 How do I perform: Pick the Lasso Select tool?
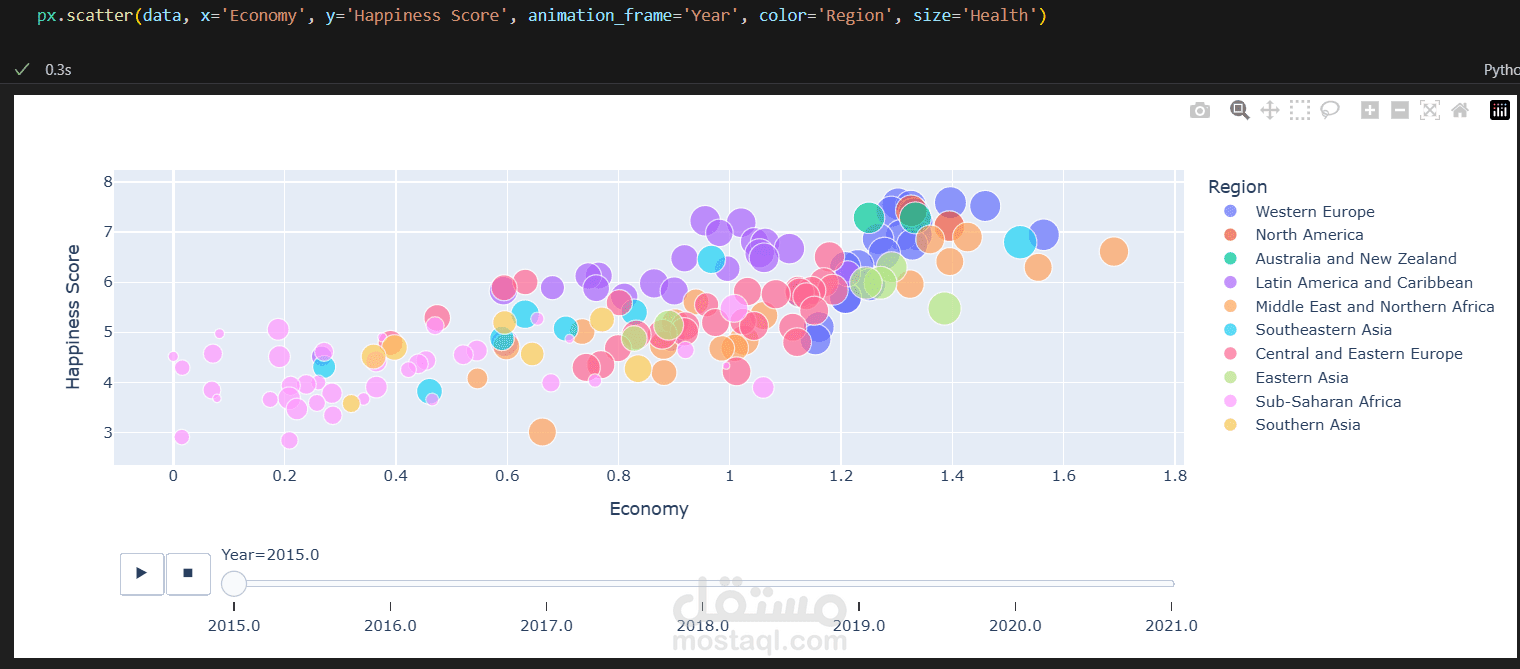pyautogui.click(x=1329, y=110)
